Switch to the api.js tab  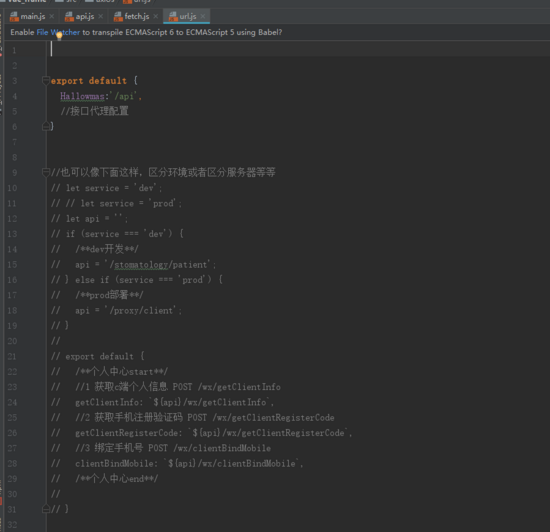tap(84, 16)
